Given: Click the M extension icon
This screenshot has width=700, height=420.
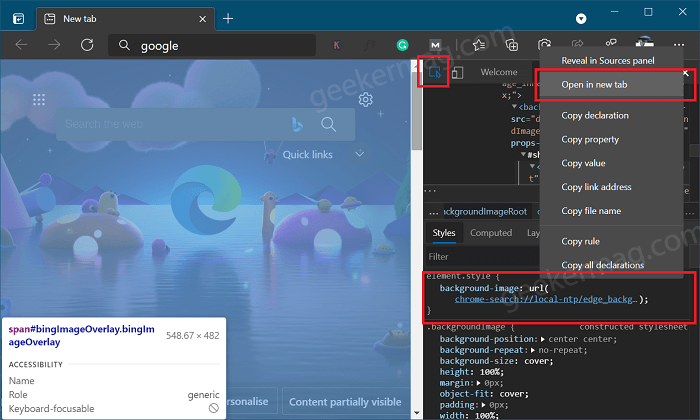Looking at the screenshot, I should [435, 45].
